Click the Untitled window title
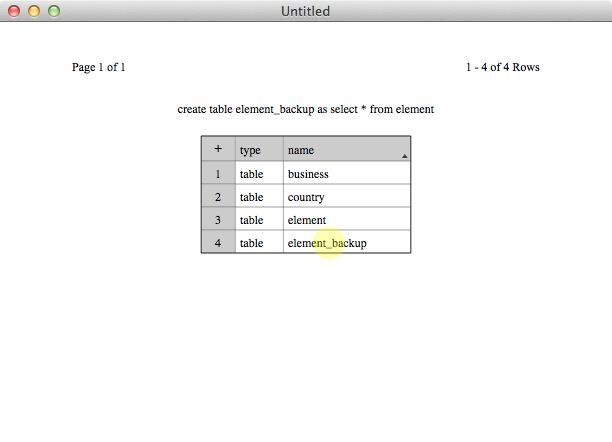 [306, 11]
